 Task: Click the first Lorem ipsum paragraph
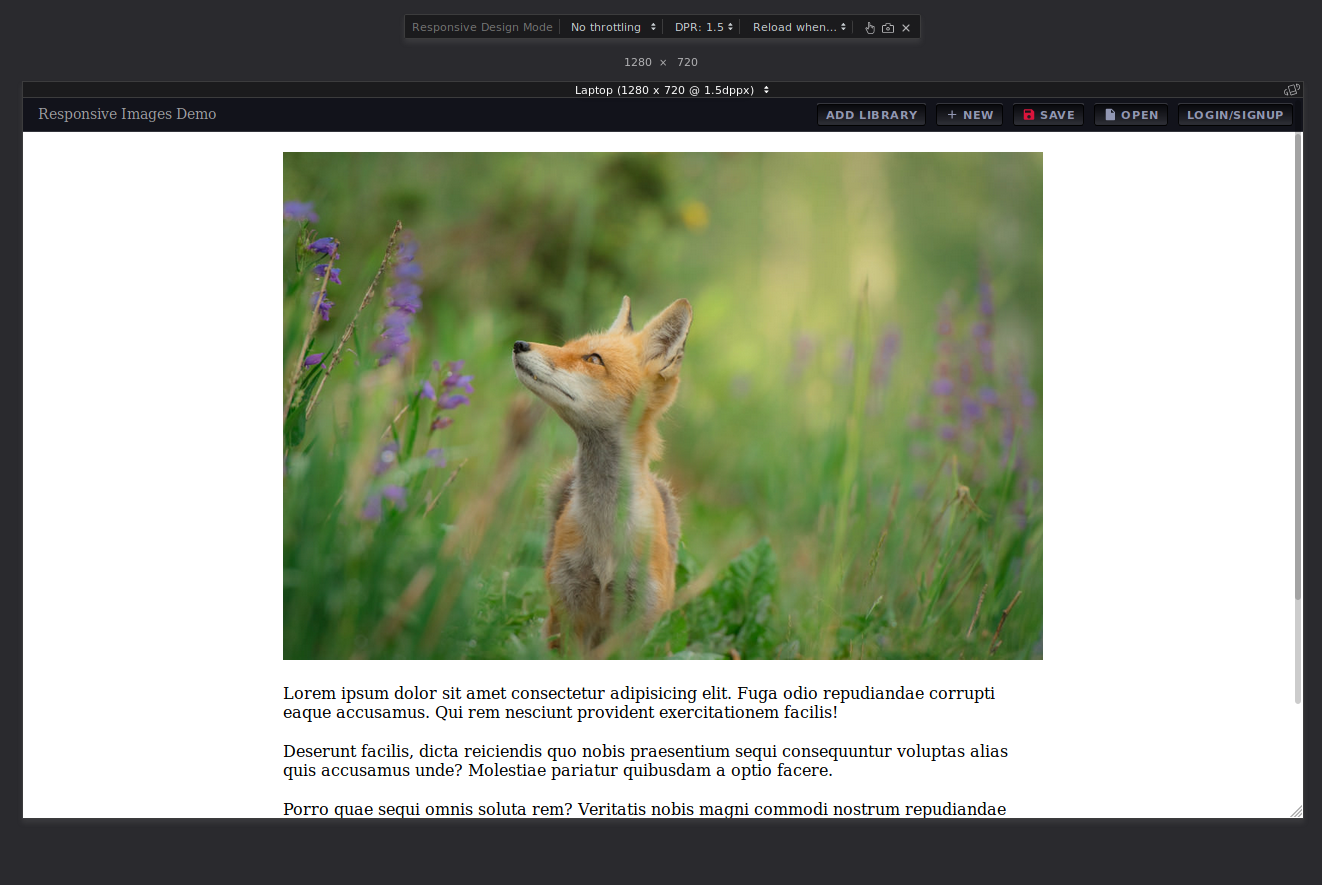tap(638, 703)
